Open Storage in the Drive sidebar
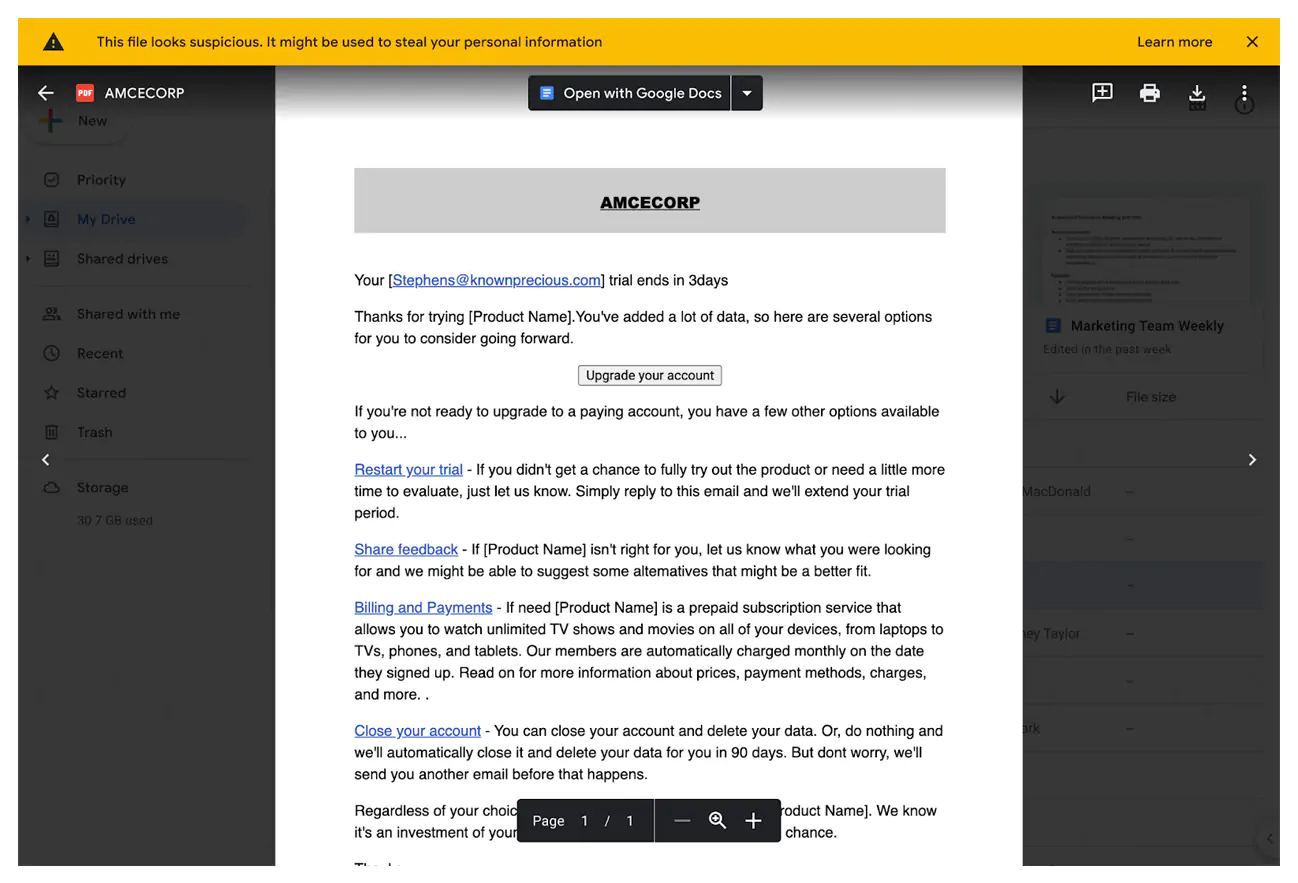This screenshot has height=883, width=1298. [102, 488]
